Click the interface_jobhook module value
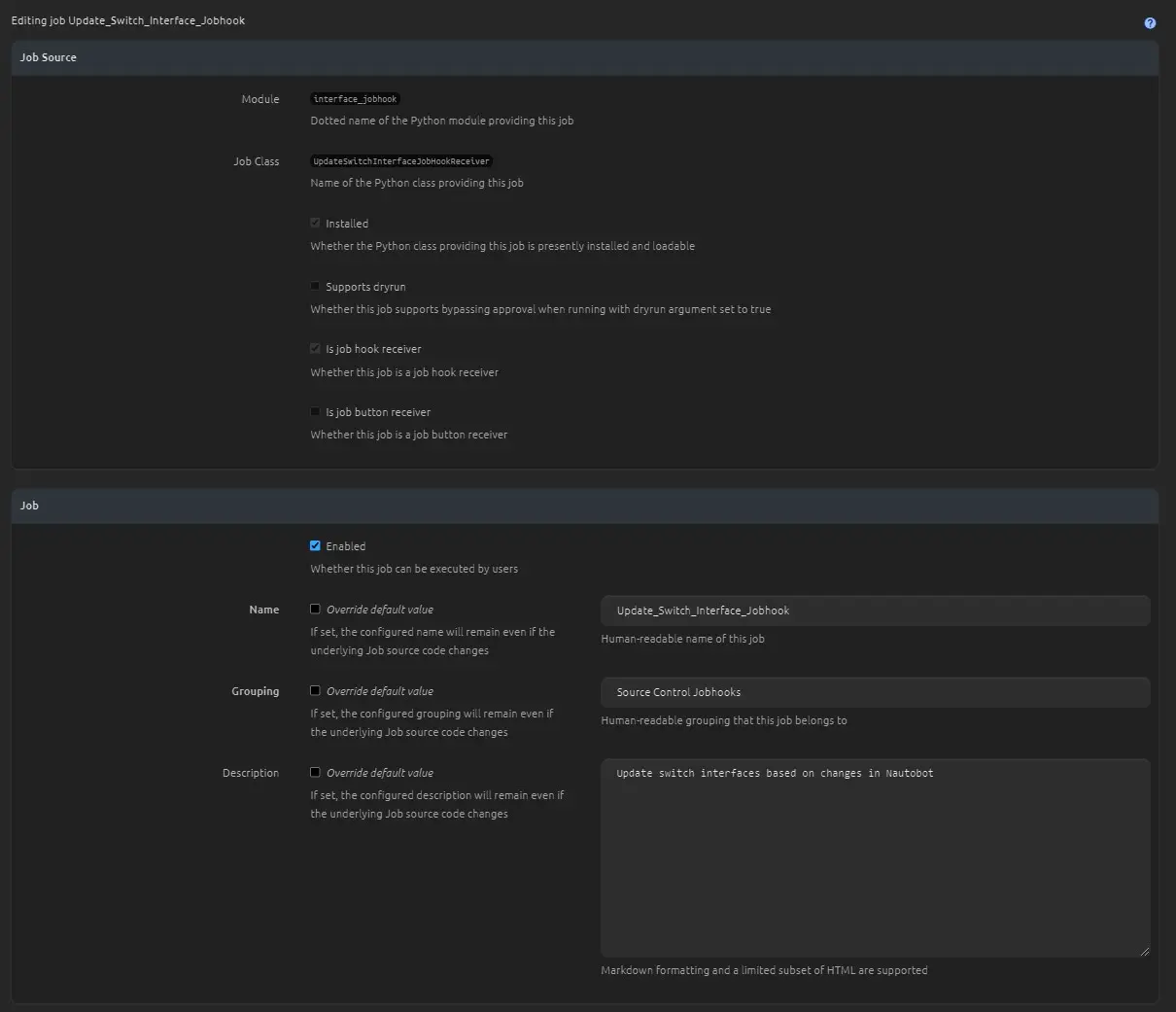 pos(355,99)
